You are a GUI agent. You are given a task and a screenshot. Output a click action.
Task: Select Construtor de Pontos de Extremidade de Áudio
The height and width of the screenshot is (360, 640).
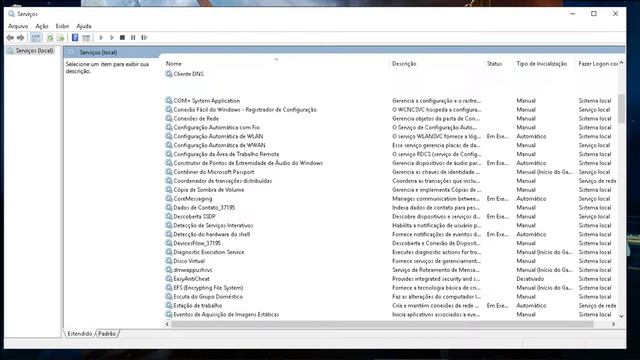(x=248, y=163)
